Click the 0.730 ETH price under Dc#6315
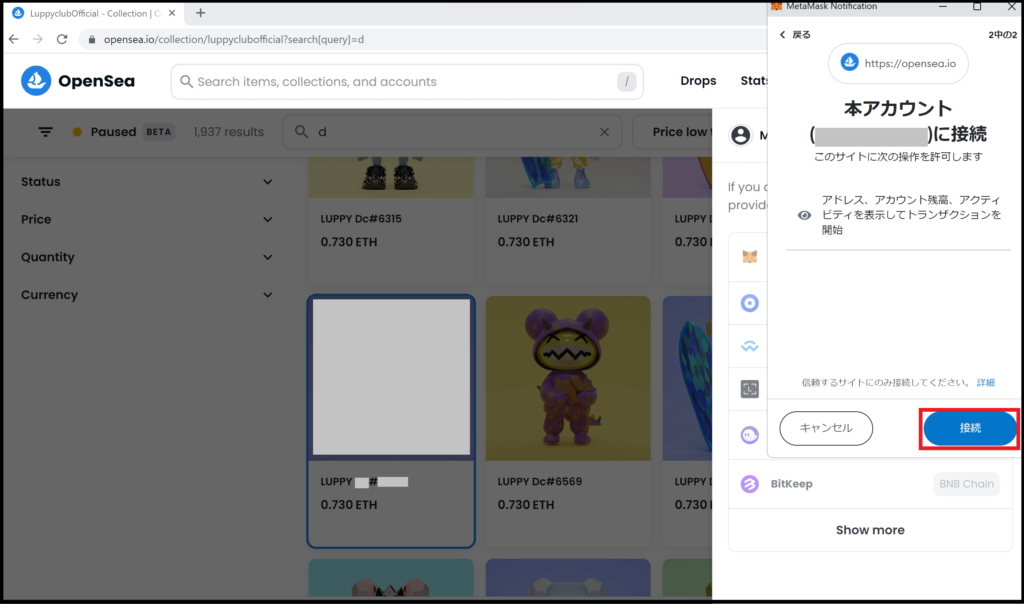Screen dimensions: 1024x604 (349, 242)
